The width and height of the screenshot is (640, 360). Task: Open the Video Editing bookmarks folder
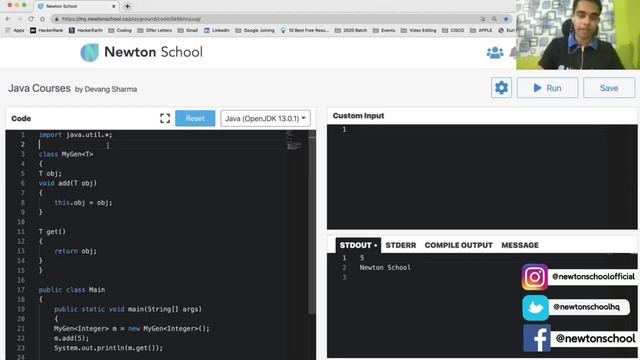[x=419, y=30]
